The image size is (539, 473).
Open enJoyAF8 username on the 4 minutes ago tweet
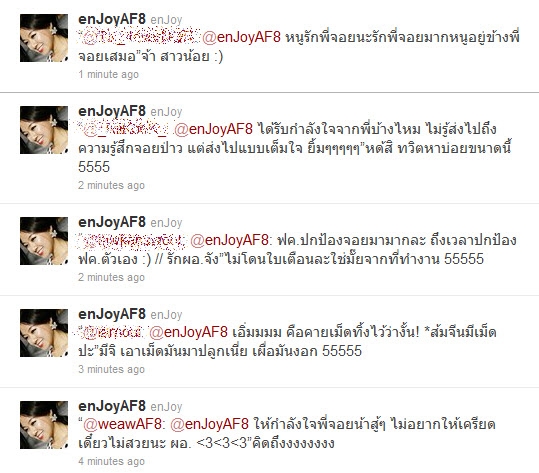pos(112,406)
